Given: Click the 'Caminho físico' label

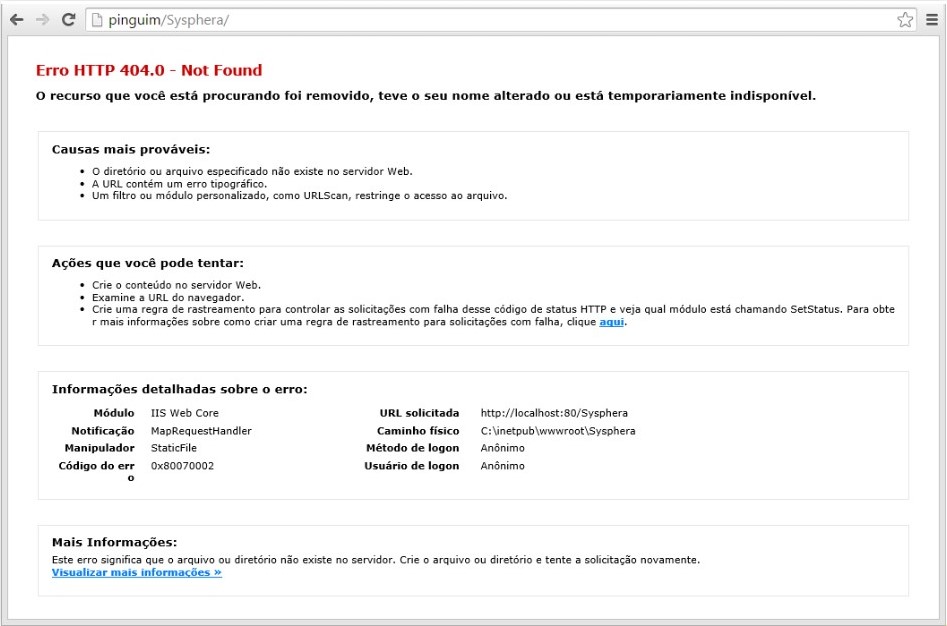Looking at the screenshot, I should click(x=418, y=431).
